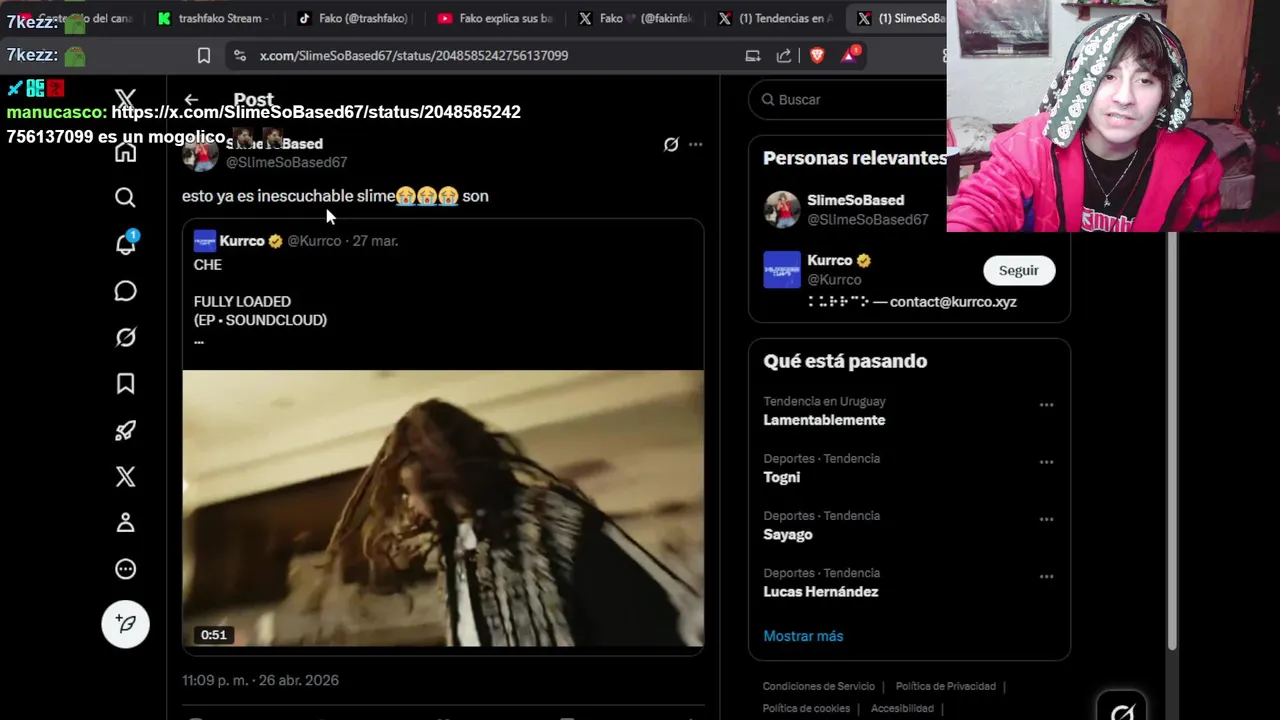Select the (1) SlimeSoBased browser tab

[900, 18]
